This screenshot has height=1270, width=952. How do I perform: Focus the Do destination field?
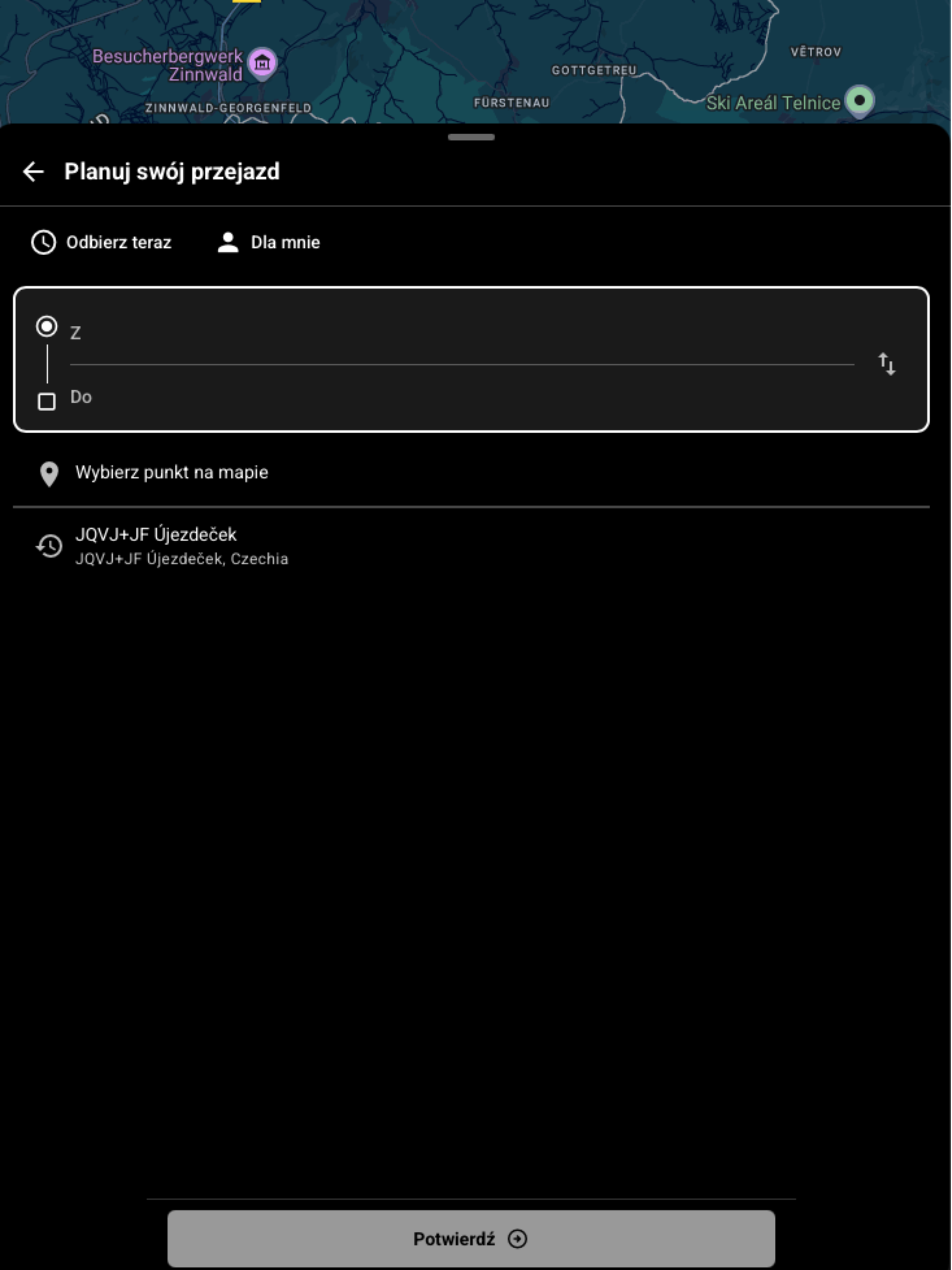[x=462, y=397]
